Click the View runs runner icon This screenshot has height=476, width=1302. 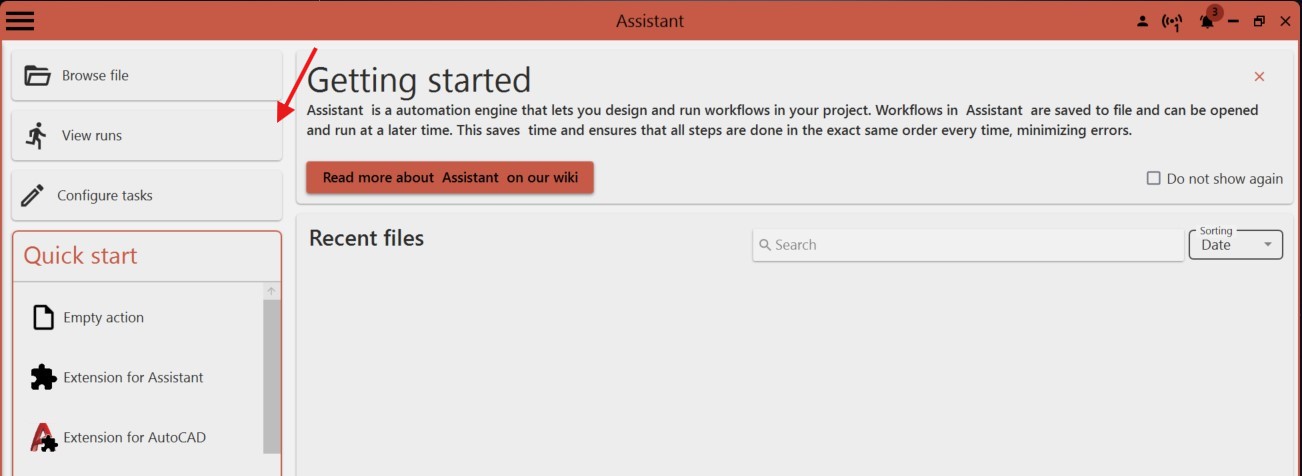(x=37, y=135)
